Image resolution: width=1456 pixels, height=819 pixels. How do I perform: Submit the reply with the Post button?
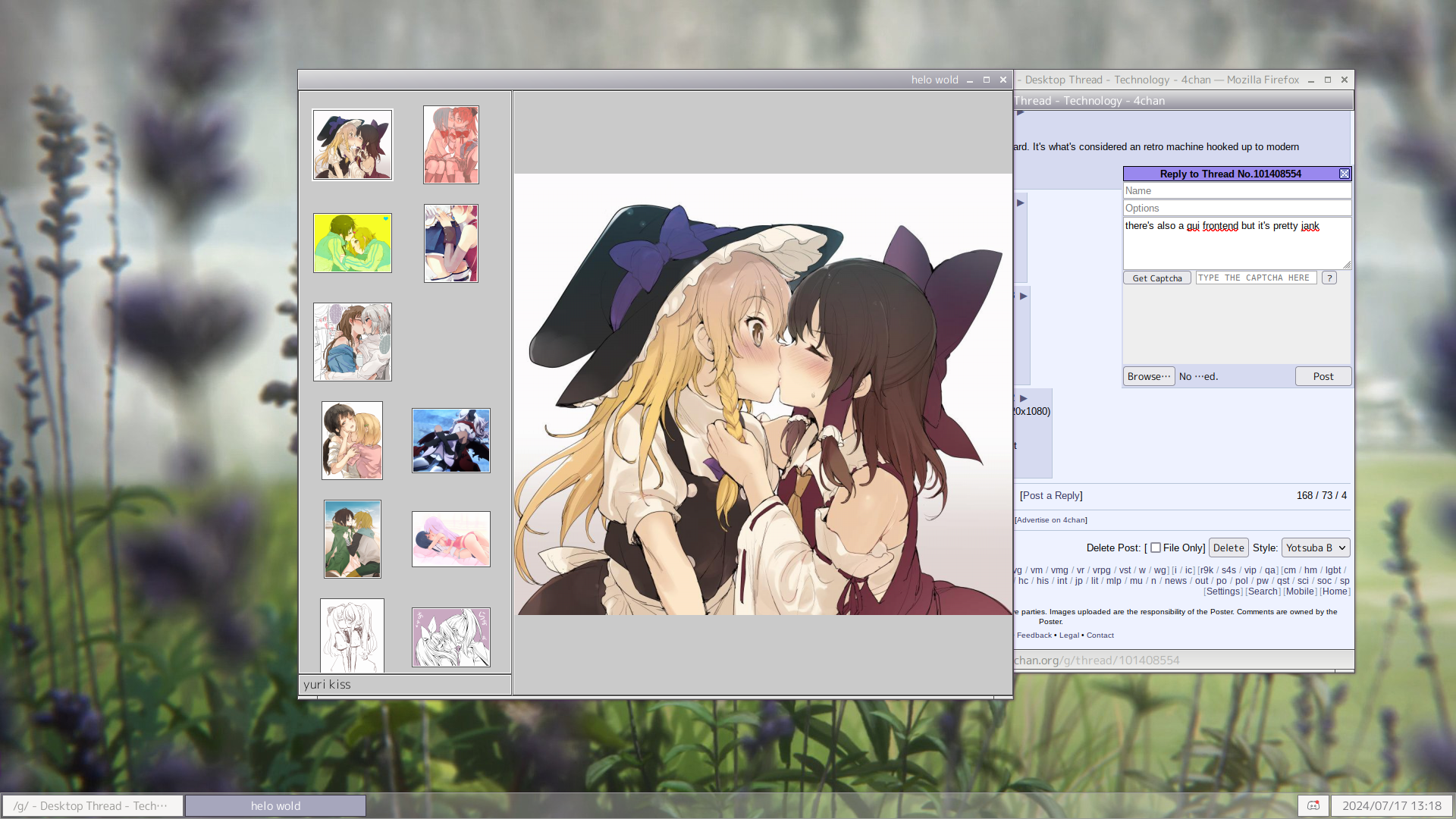coord(1323,376)
